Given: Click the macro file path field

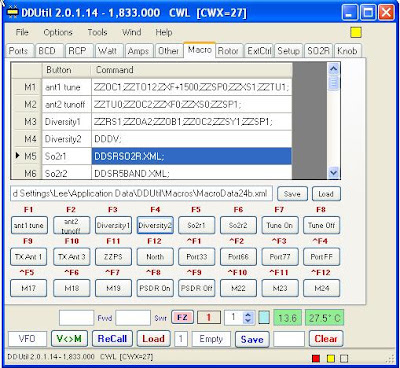Looking at the screenshot, I should point(141,194).
